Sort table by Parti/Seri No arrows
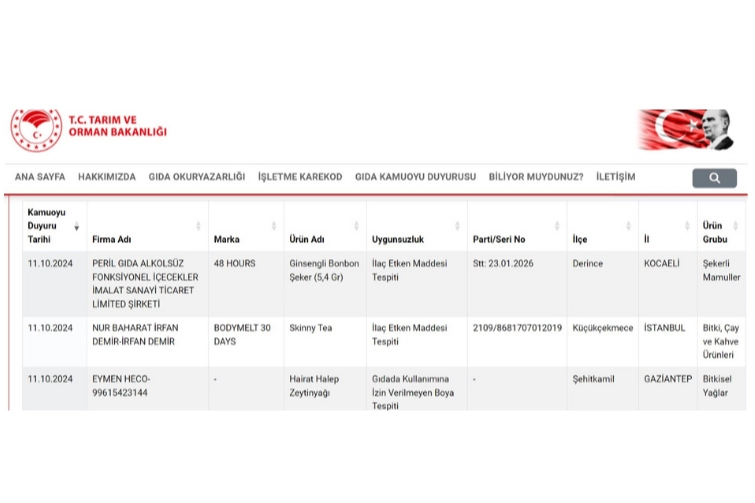The width and height of the screenshot is (755, 503). (557, 226)
